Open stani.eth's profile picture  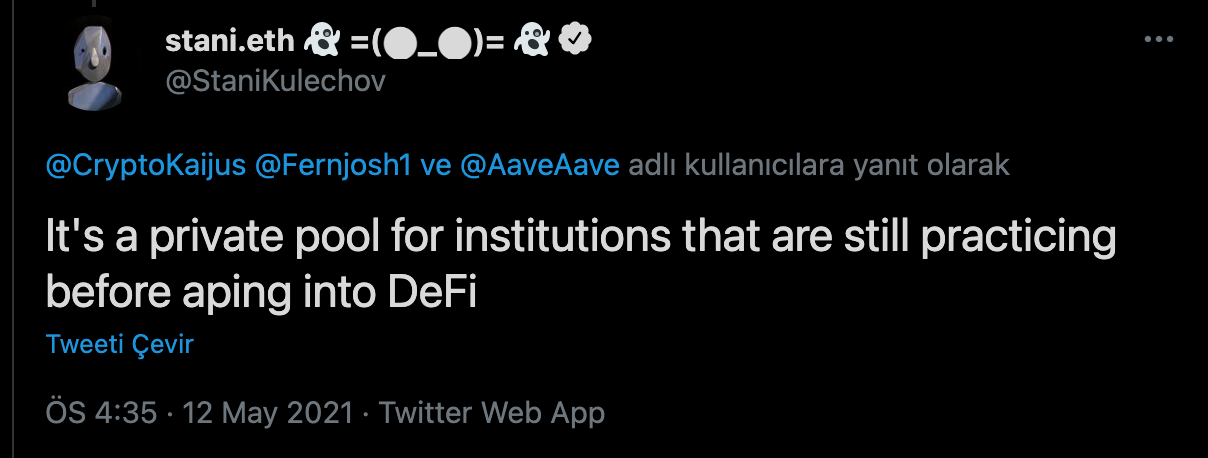tap(92, 67)
